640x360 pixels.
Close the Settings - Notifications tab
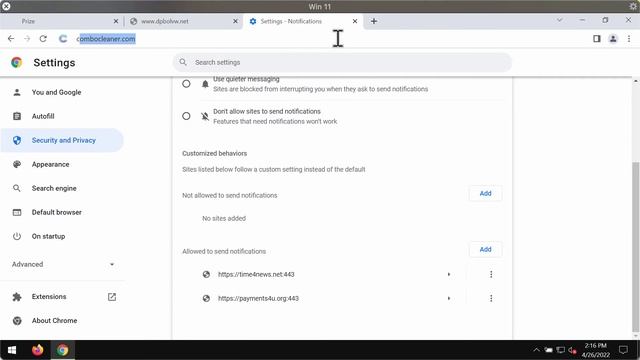tap(355, 21)
